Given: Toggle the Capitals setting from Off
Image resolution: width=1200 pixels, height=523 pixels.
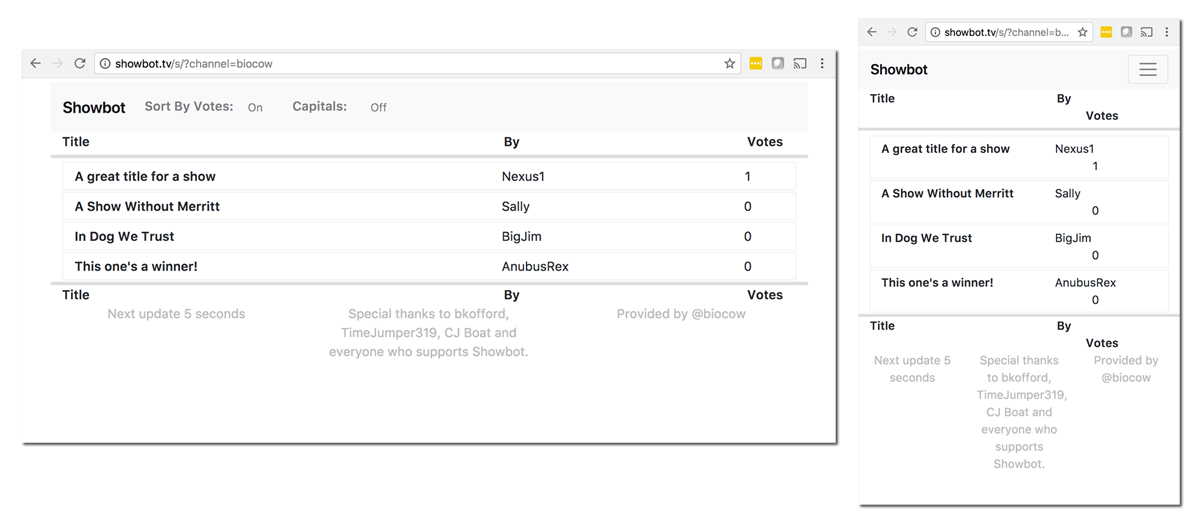Looking at the screenshot, I should click(x=378, y=107).
